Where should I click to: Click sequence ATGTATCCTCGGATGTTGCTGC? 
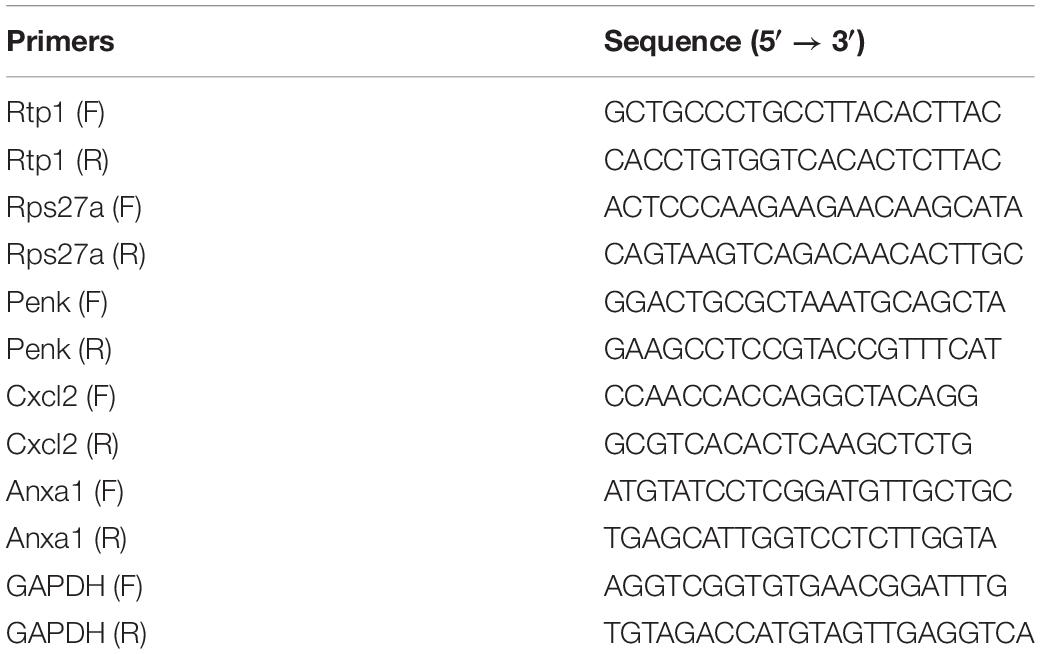tap(808, 491)
